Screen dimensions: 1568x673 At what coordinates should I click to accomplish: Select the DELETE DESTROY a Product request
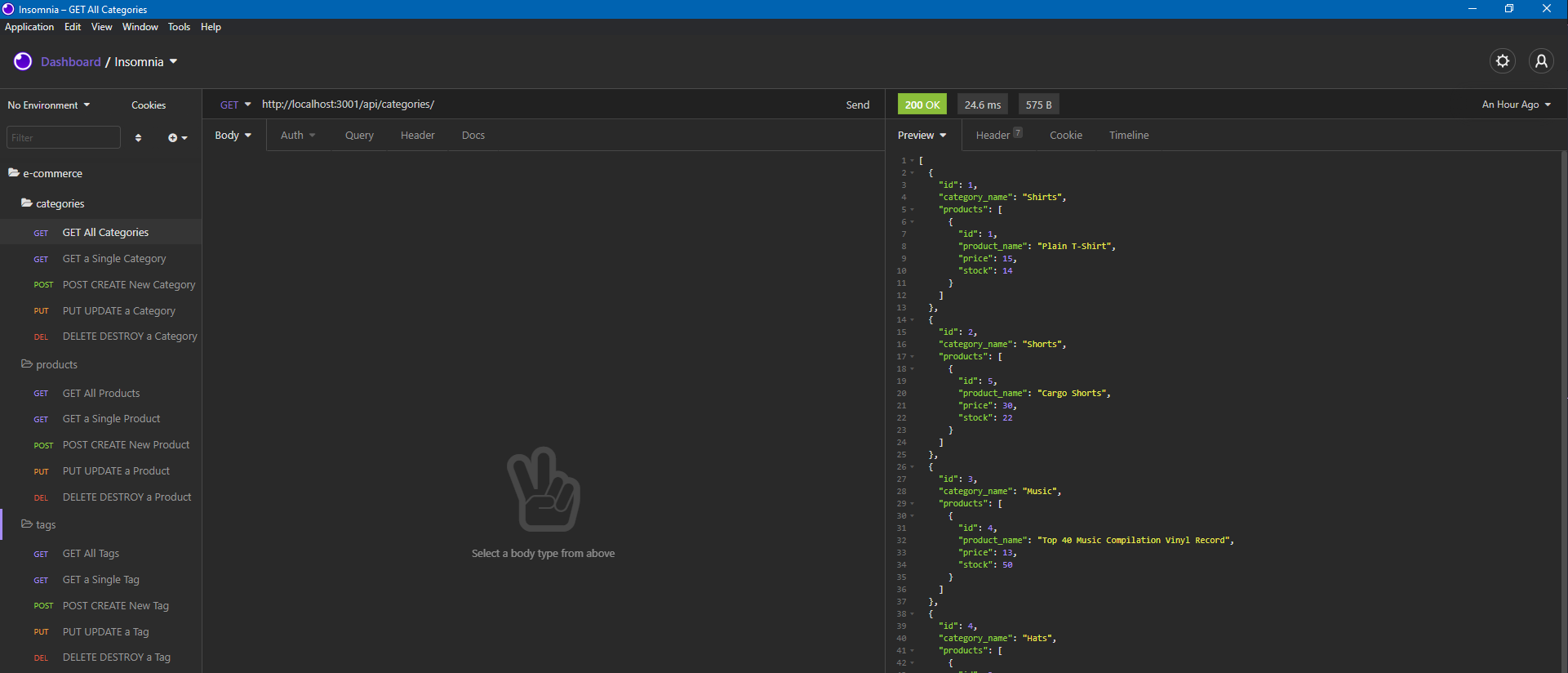tap(100, 497)
